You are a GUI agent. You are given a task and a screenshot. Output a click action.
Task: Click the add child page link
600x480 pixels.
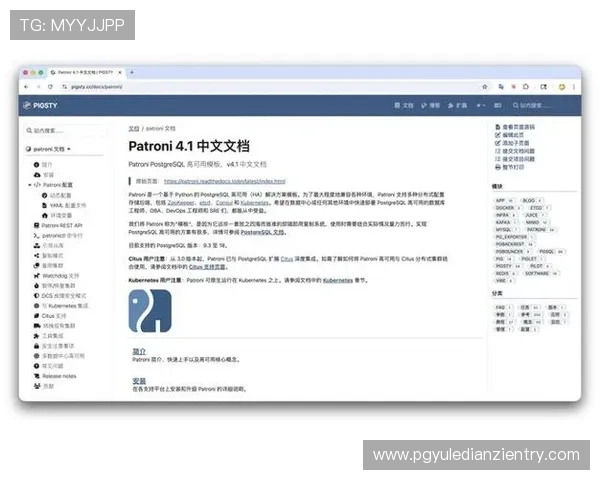tap(512, 143)
